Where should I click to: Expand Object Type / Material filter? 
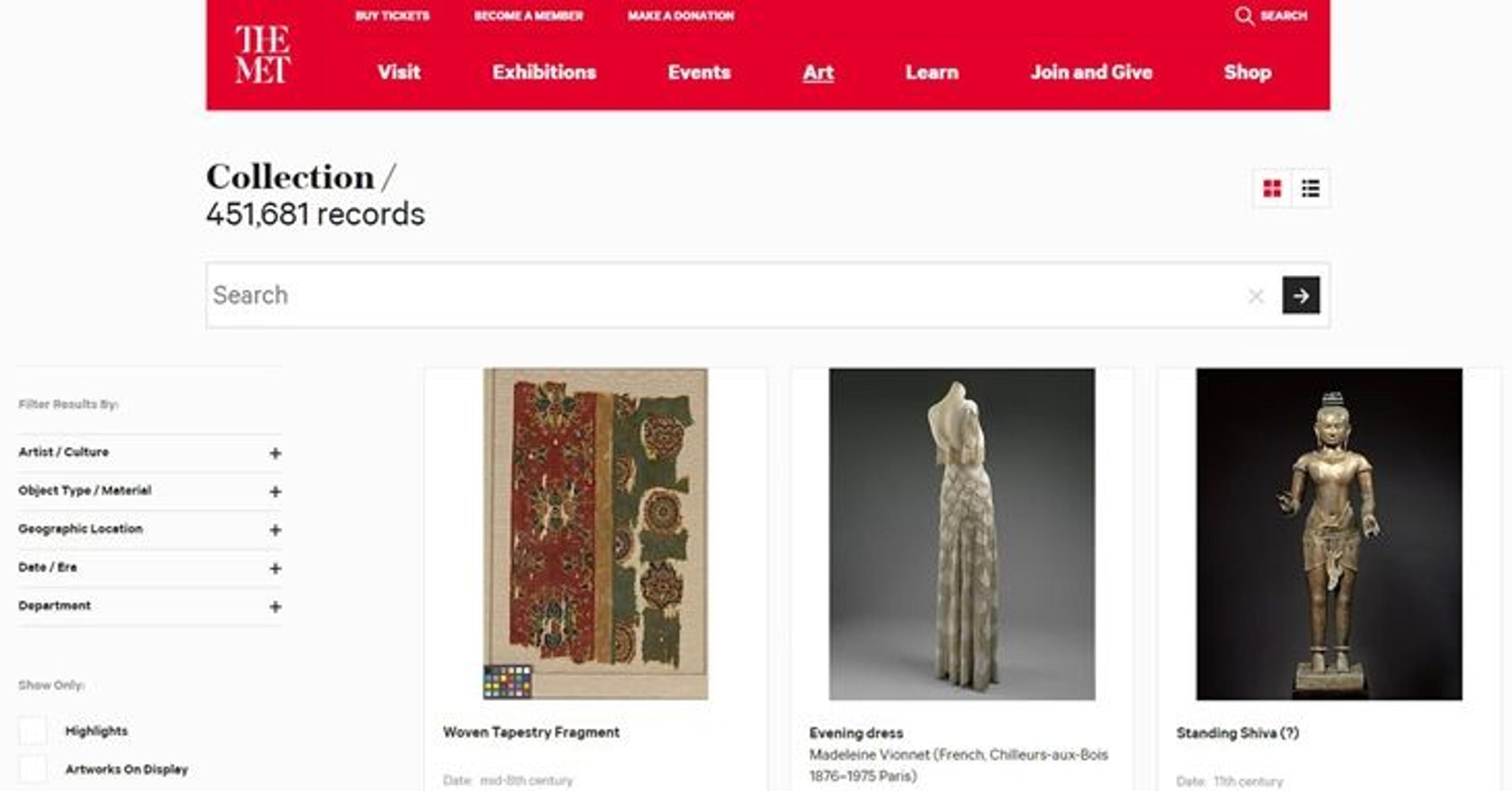point(275,492)
